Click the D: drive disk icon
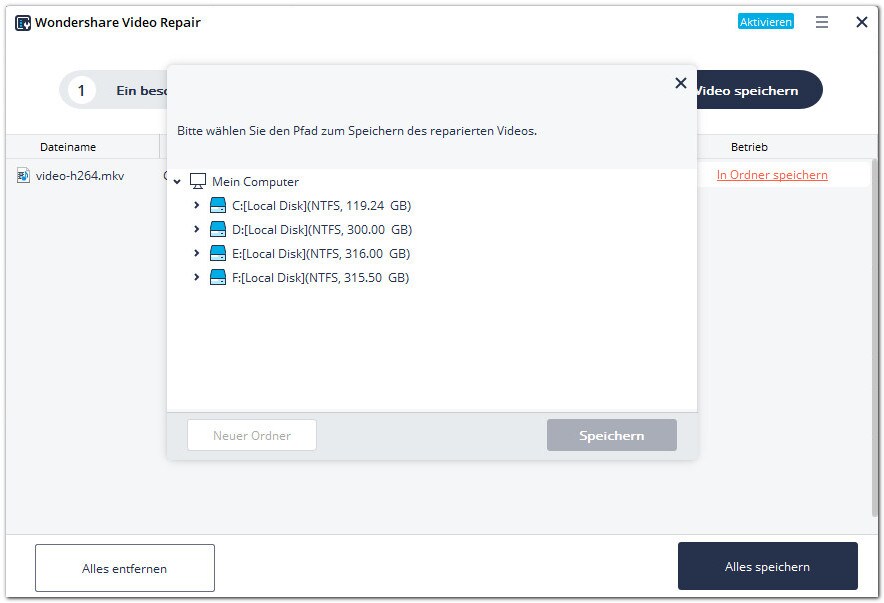The image size is (884, 603). tap(218, 230)
